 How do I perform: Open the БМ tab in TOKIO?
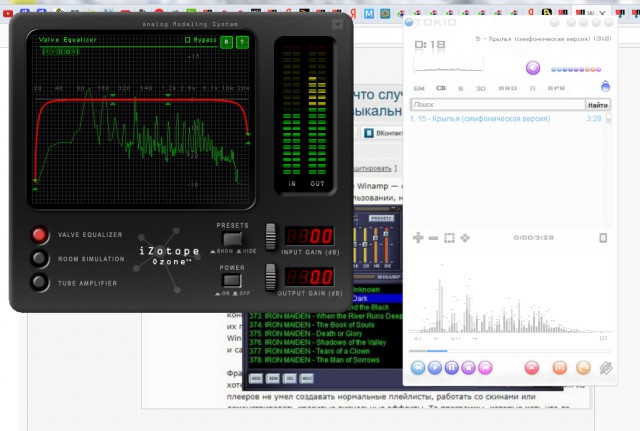[419, 88]
